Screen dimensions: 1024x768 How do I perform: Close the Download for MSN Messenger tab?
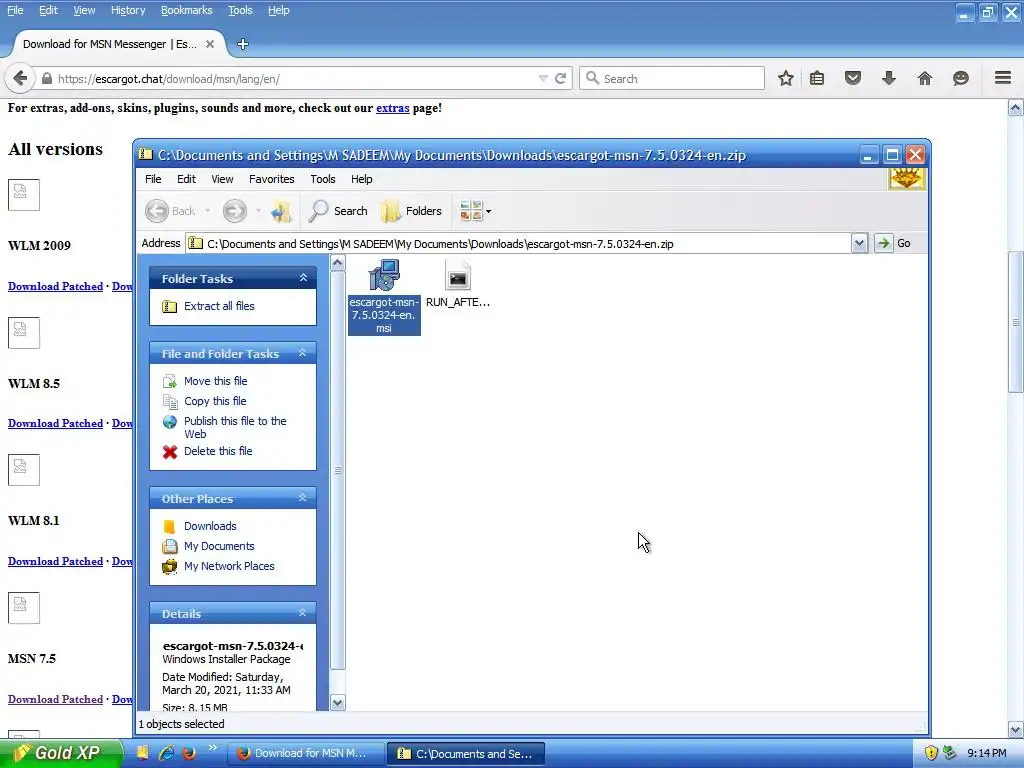click(x=210, y=44)
